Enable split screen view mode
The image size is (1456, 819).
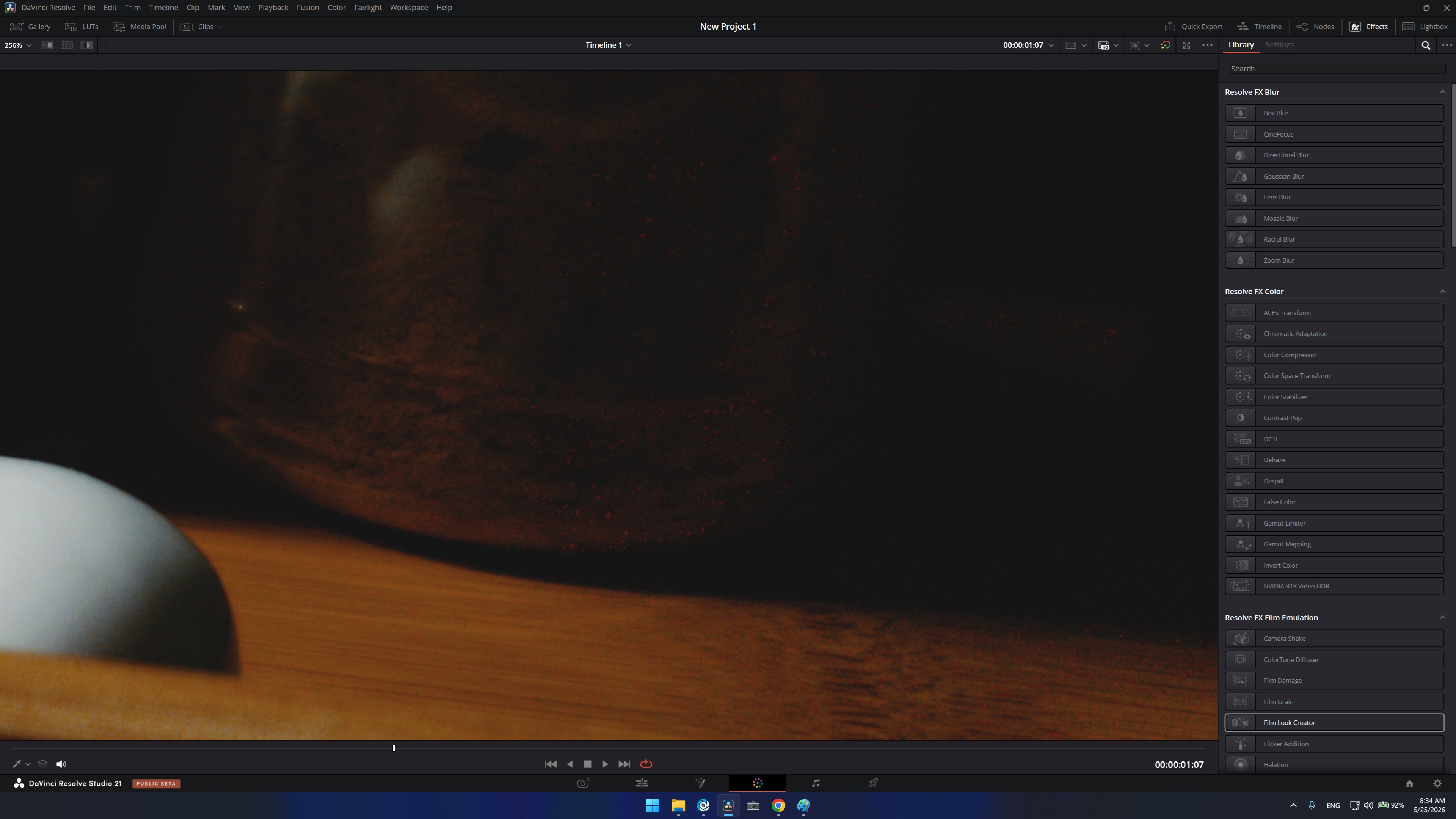67,45
